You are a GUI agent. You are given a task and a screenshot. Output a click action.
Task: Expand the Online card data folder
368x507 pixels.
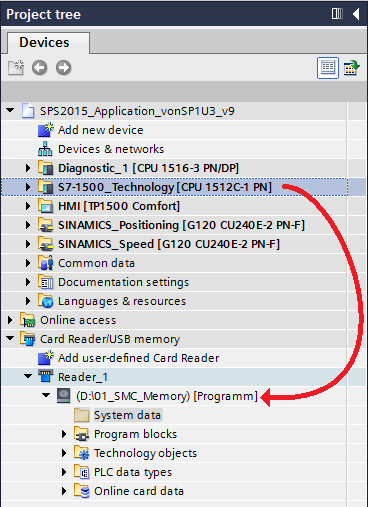pyautogui.click(x=64, y=491)
